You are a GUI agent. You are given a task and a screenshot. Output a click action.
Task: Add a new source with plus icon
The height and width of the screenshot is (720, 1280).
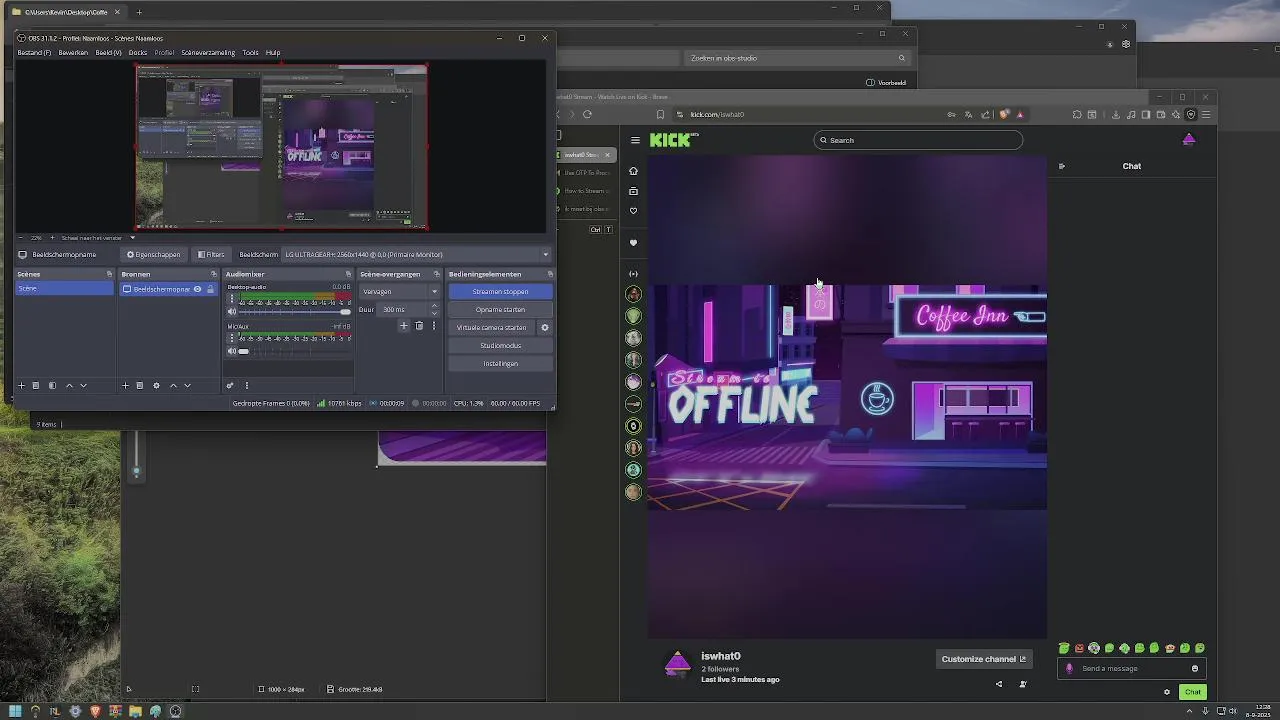125,385
